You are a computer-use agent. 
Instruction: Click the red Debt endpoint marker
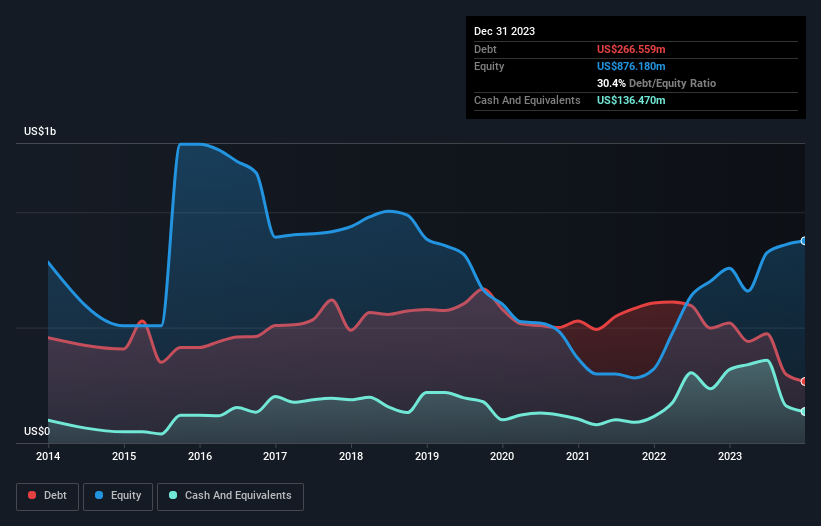pos(804,382)
